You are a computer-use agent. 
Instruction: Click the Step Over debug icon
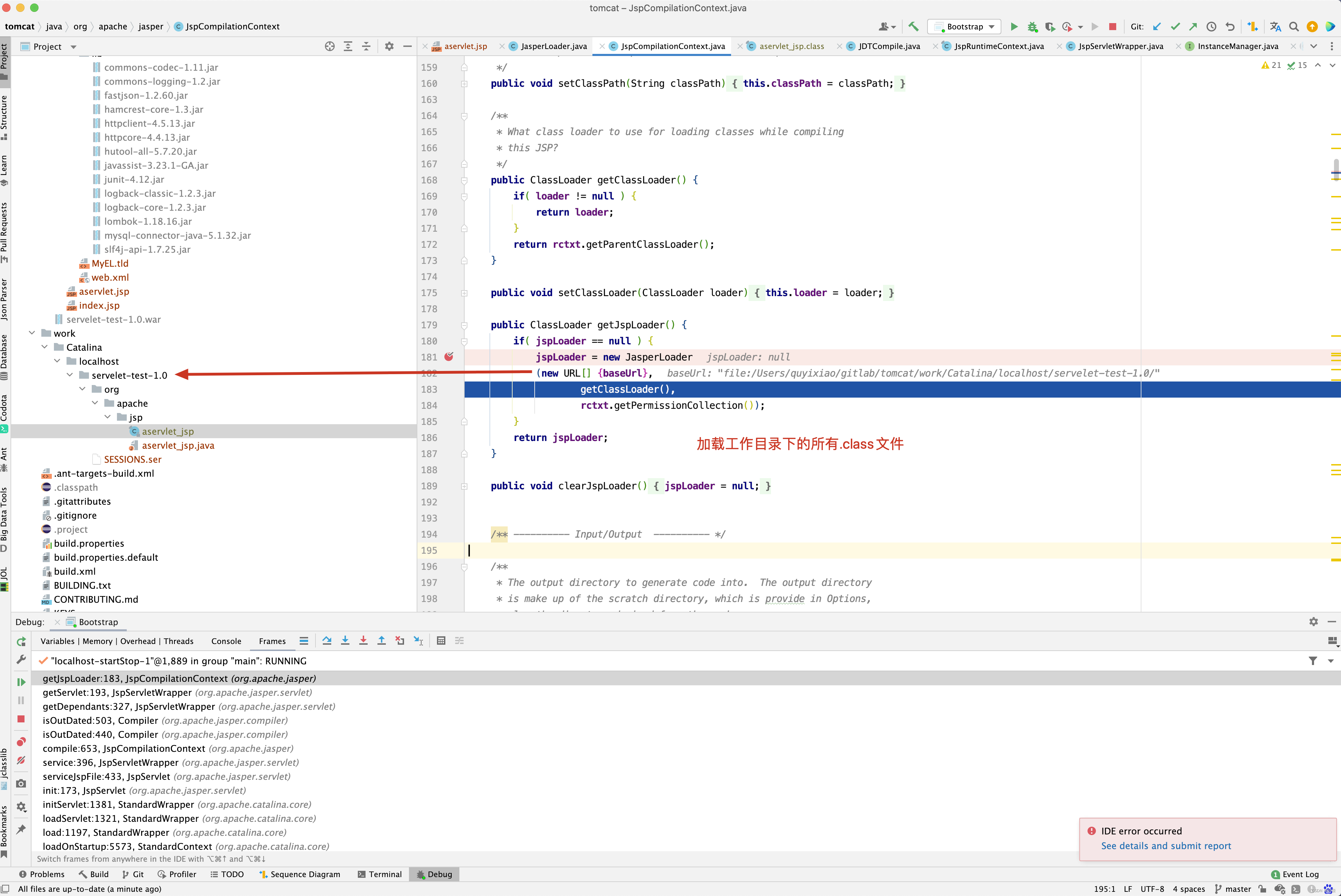click(x=327, y=640)
